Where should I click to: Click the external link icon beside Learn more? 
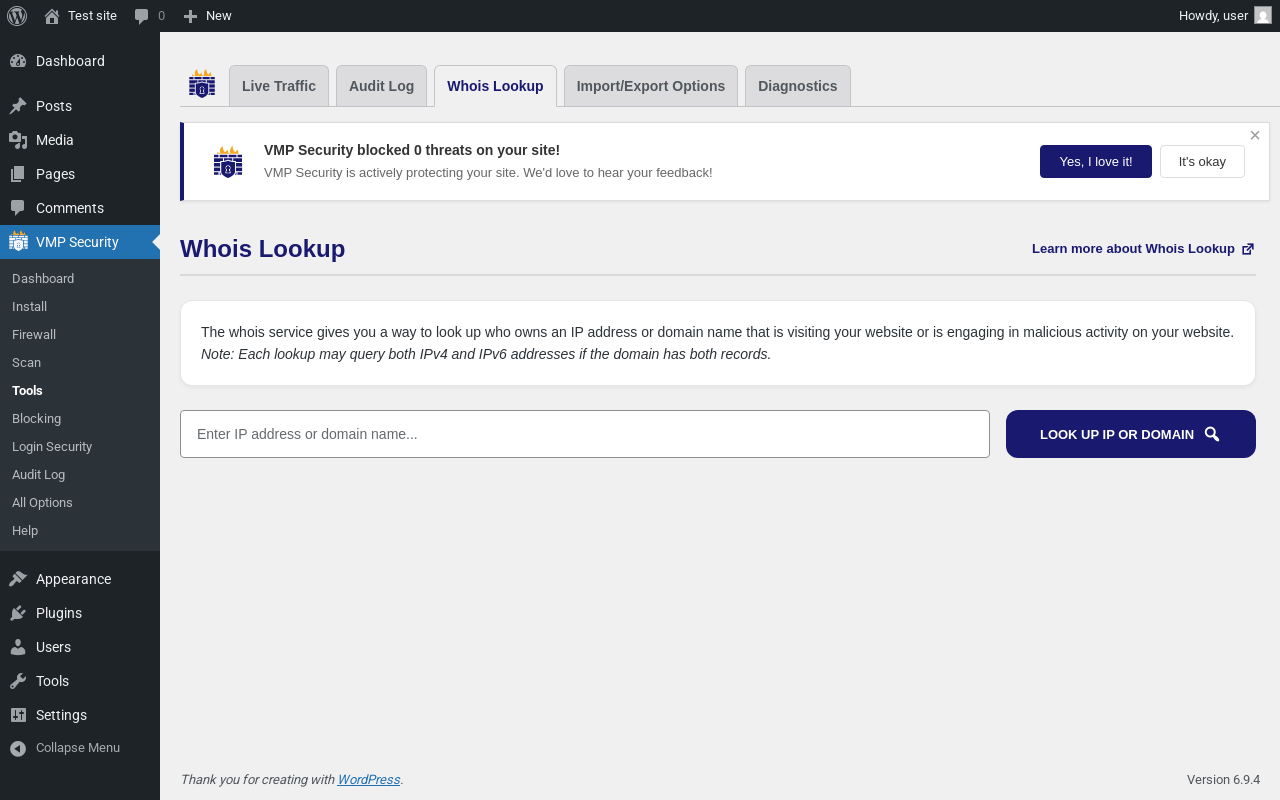(1248, 249)
